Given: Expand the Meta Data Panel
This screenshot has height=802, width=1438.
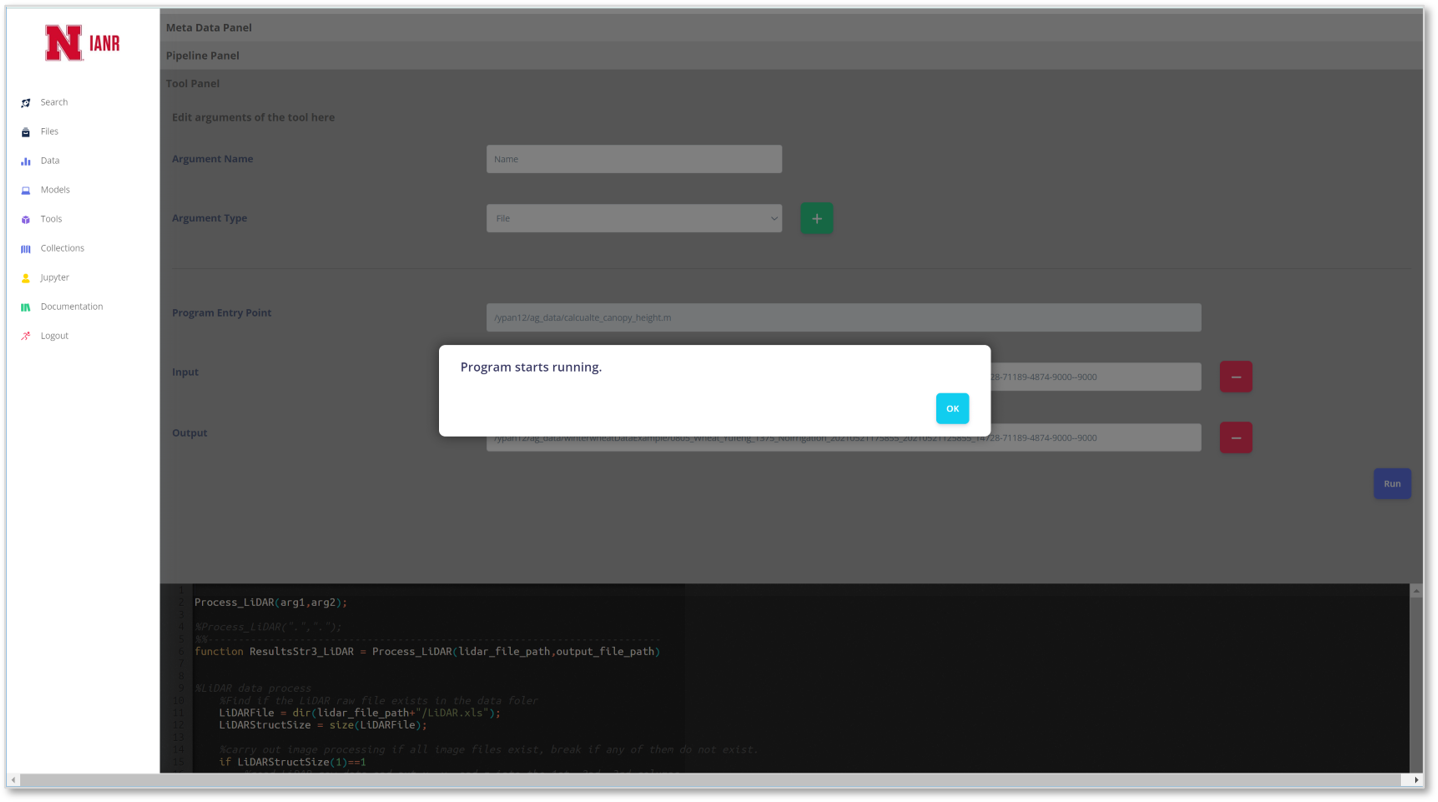Looking at the screenshot, I should (791, 27).
